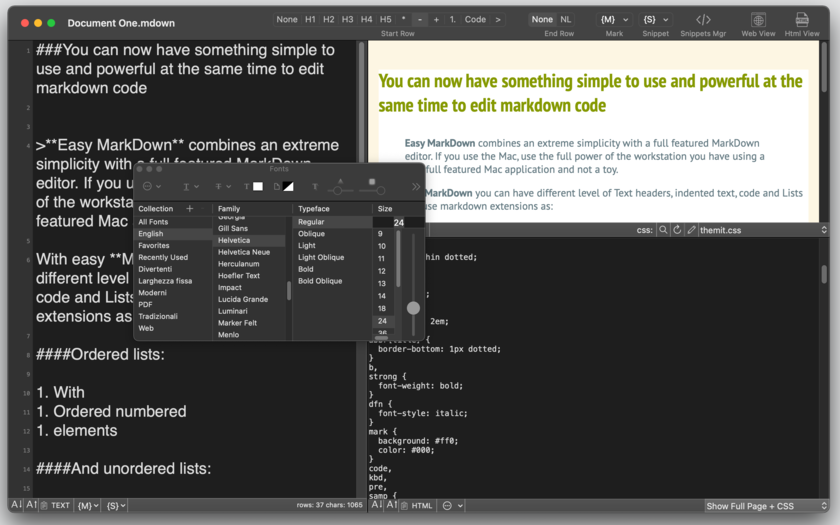
Task: Decrease editor font size in left status bar
Action: 17,505
